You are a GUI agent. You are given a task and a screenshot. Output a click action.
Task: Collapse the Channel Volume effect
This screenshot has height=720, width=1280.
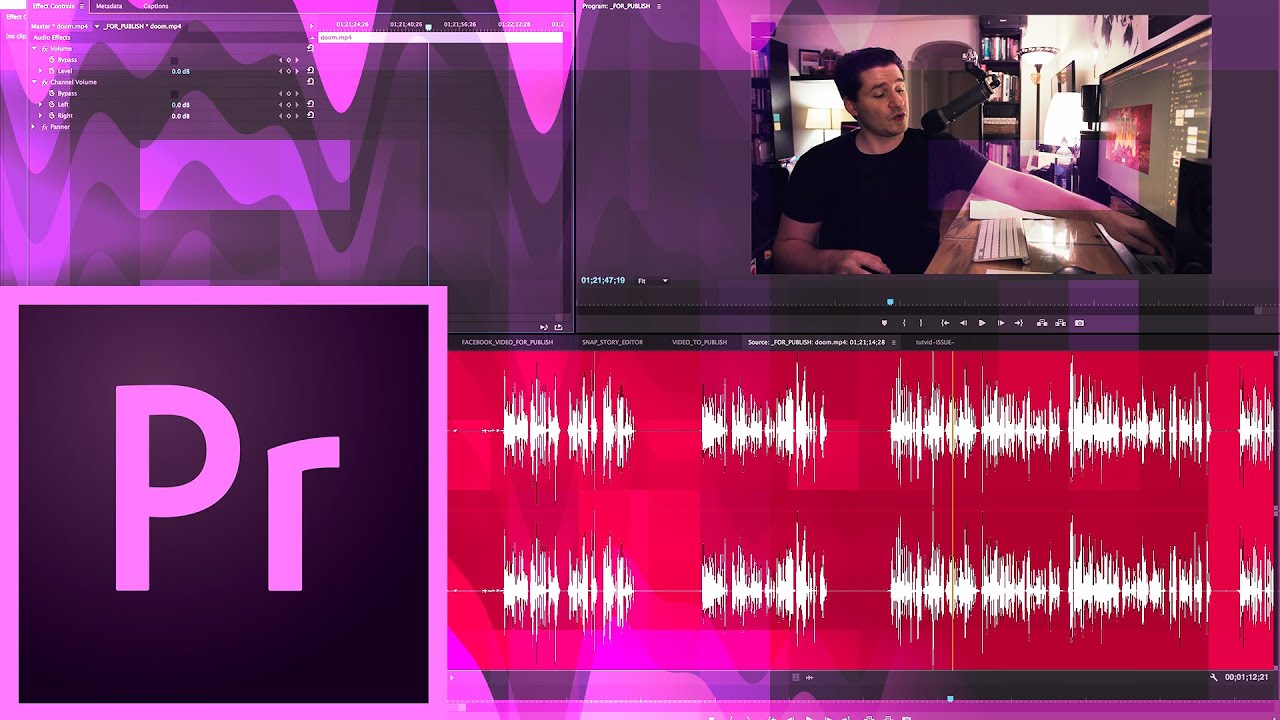tap(33, 82)
